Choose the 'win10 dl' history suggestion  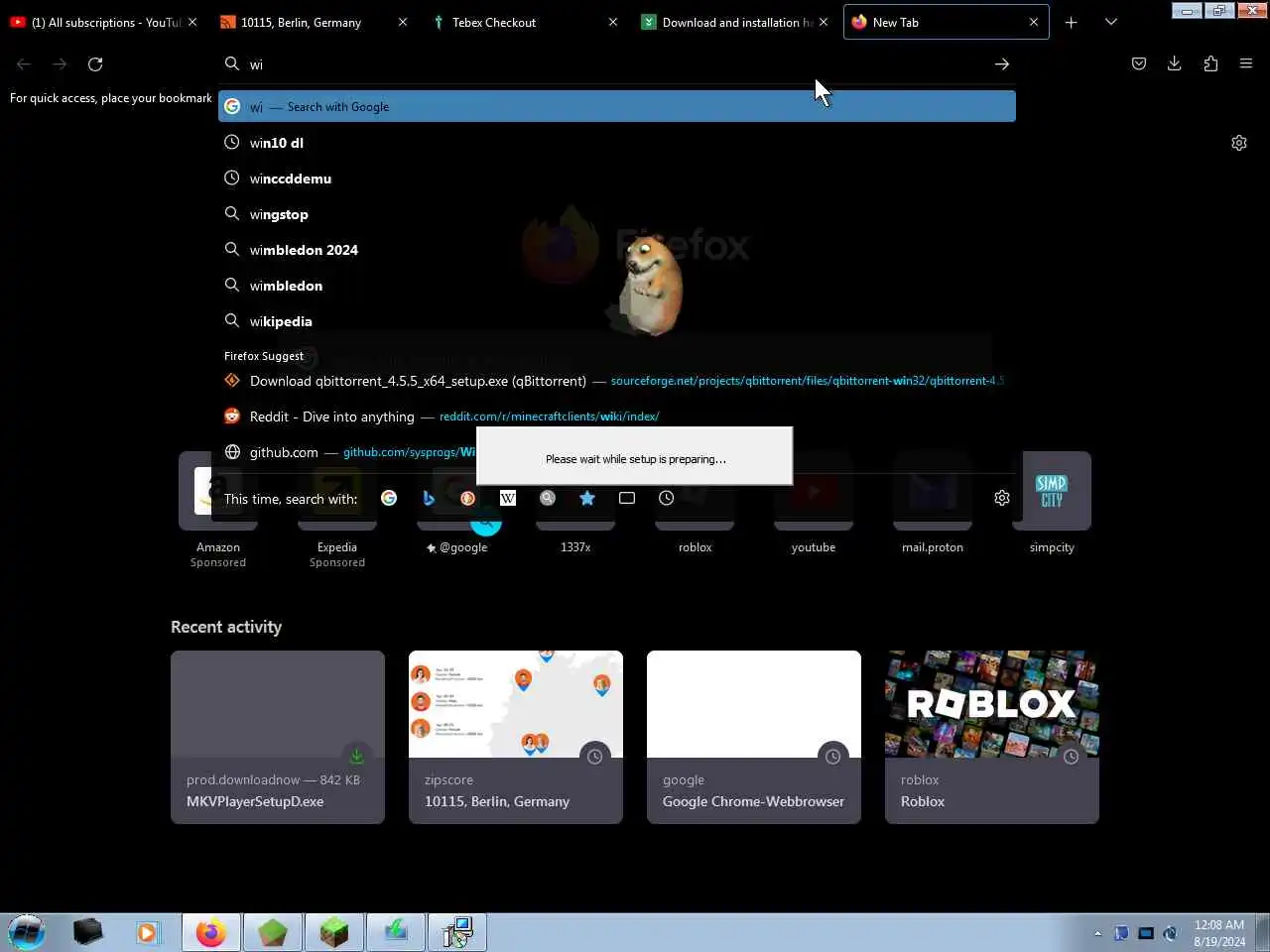click(617, 143)
